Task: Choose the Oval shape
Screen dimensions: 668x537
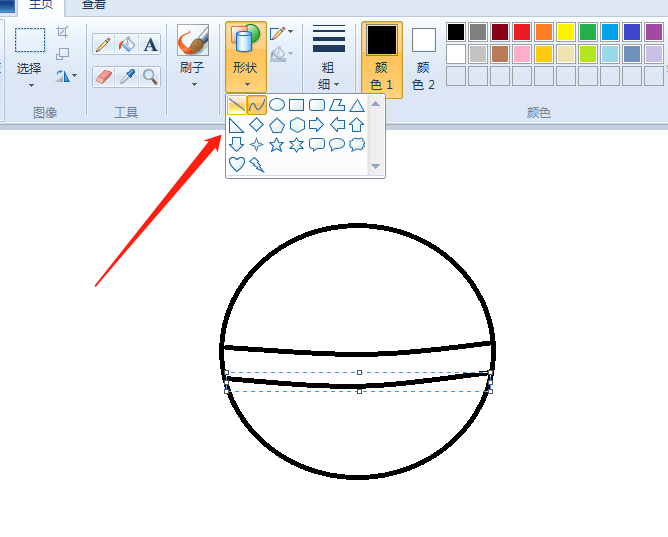Action: pyautogui.click(x=277, y=105)
